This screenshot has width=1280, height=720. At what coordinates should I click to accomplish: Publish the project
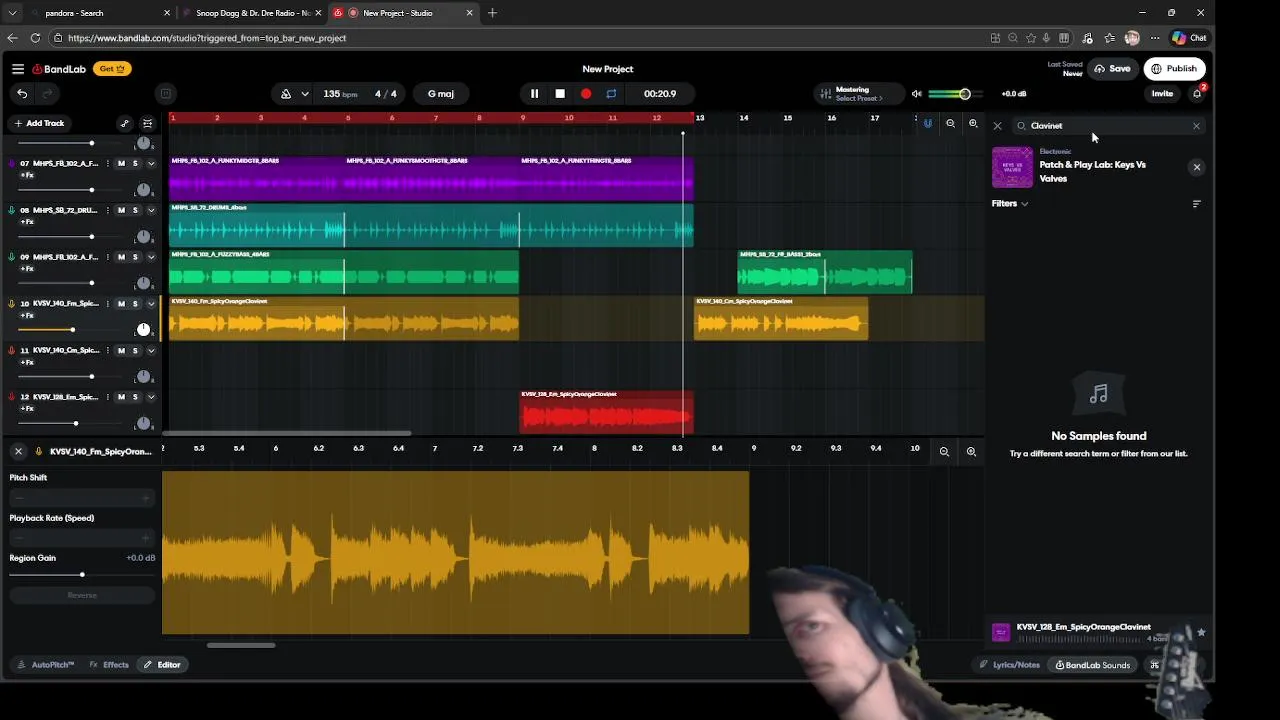(1174, 69)
